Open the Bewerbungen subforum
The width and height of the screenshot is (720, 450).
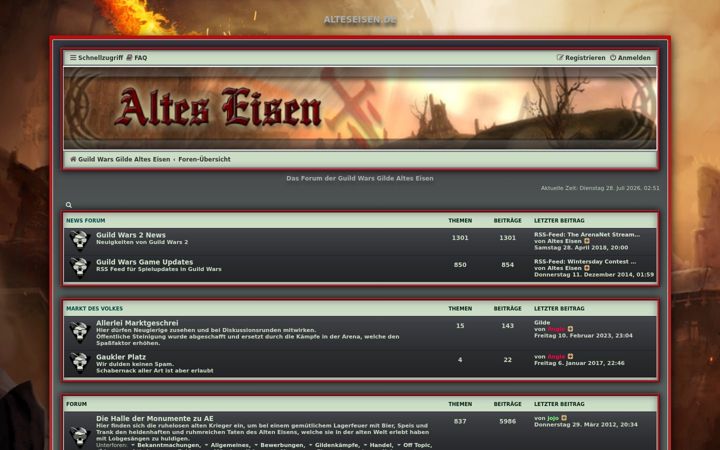[x=282, y=445]
